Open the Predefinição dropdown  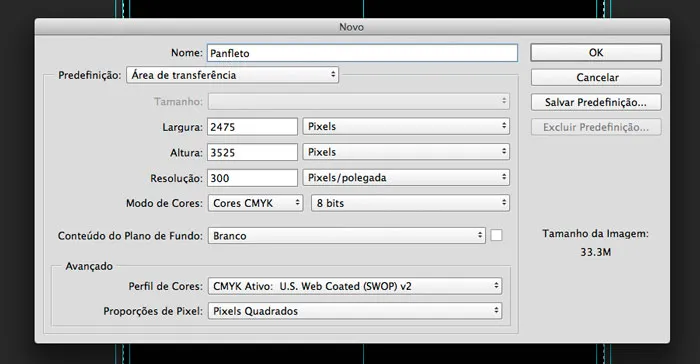click(x=233, y=75)
